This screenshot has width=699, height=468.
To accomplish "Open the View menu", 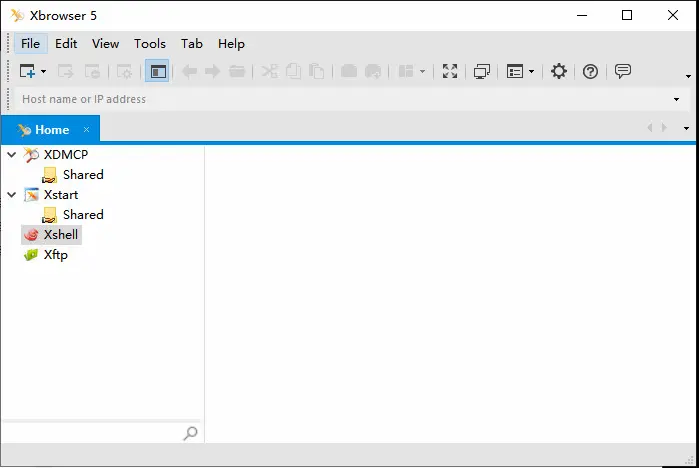I will pos(106,44).
